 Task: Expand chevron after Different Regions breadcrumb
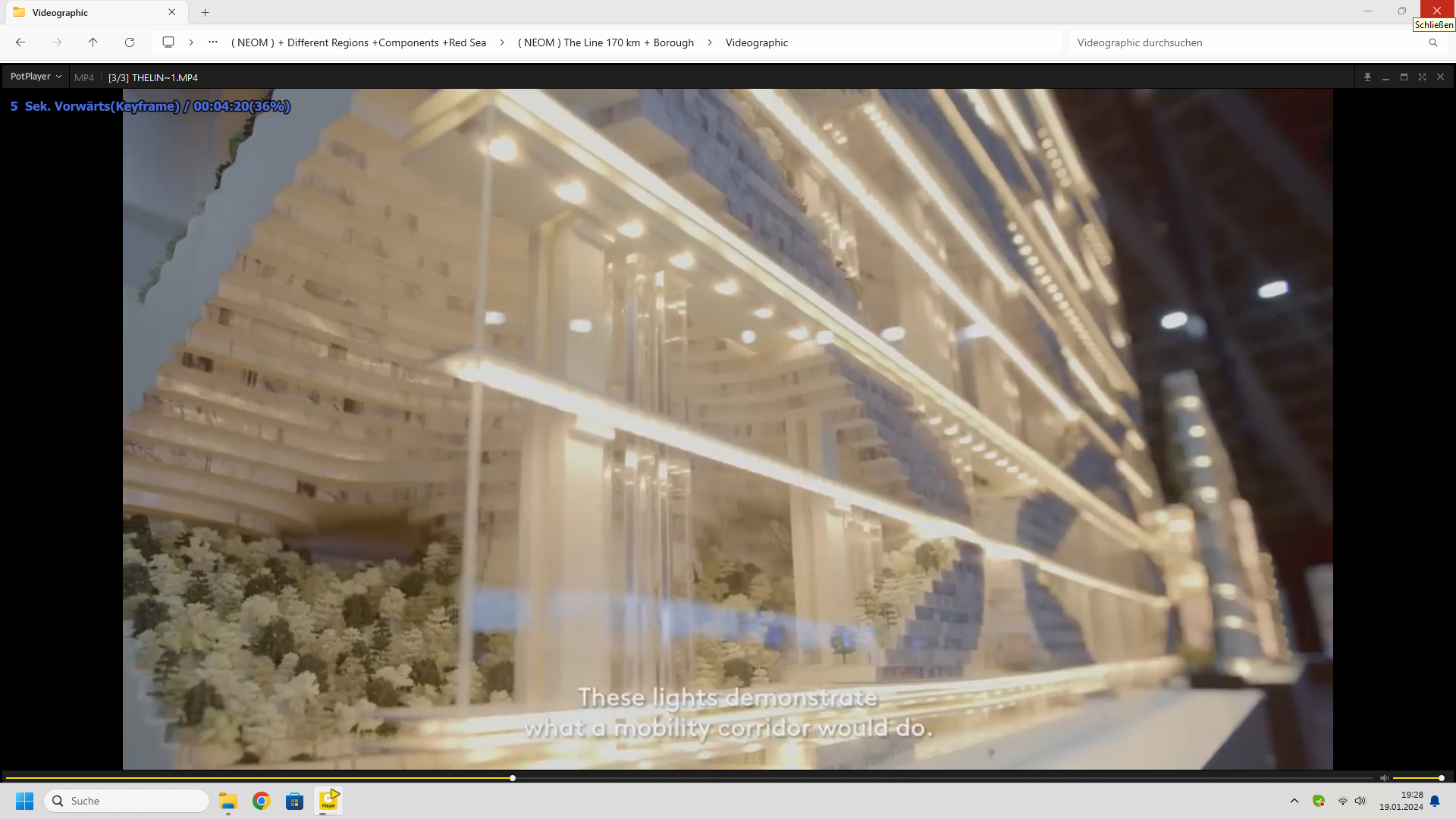tap(502, 42)
